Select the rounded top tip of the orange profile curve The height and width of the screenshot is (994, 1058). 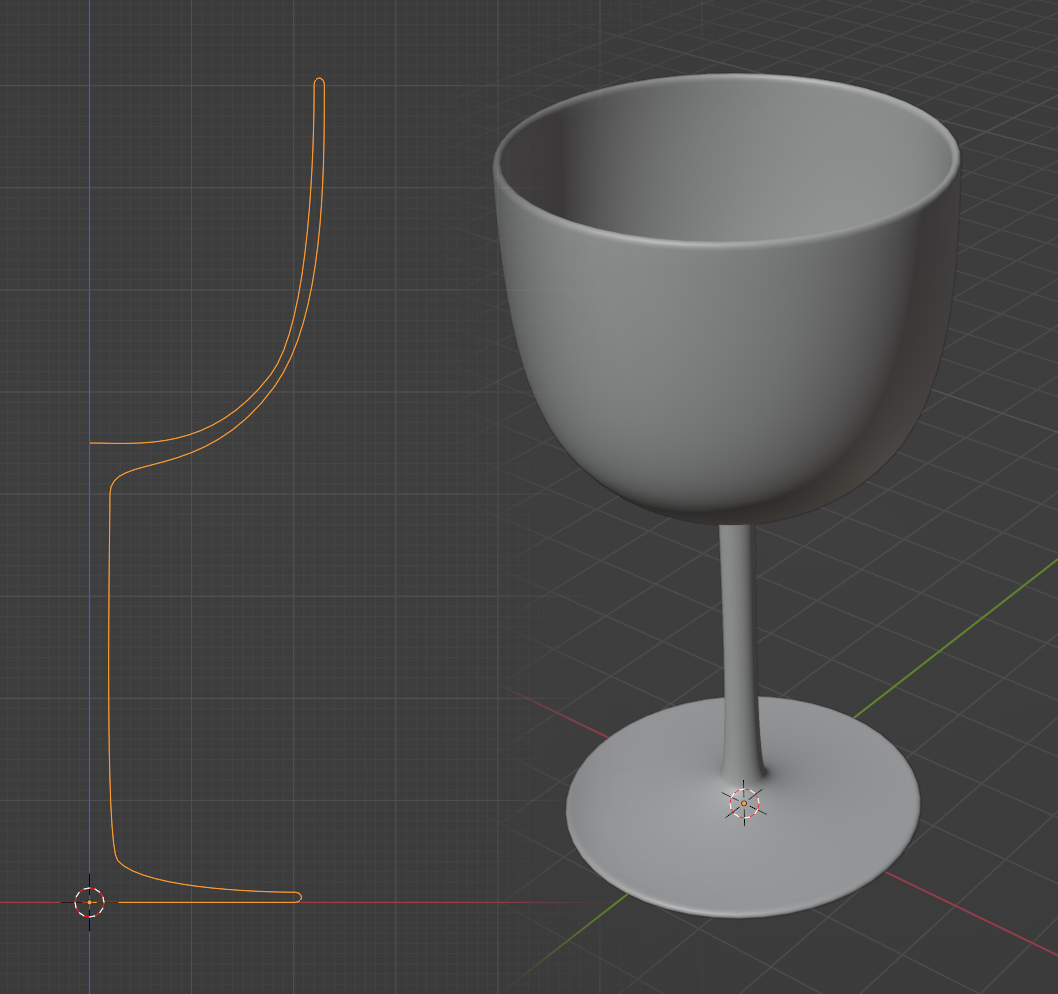pos(319,81)
